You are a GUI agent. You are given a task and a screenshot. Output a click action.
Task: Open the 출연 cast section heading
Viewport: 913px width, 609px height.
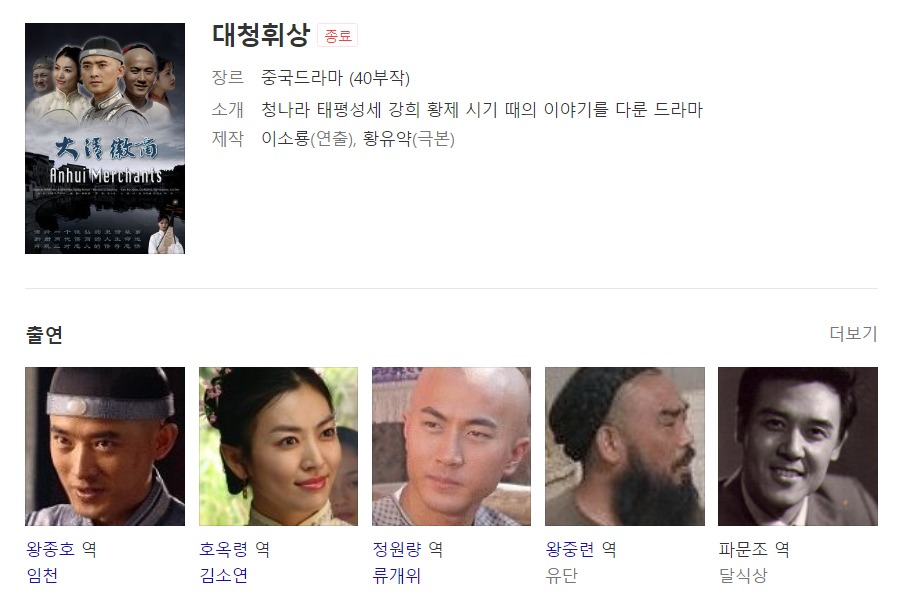[x=44, y=335]
